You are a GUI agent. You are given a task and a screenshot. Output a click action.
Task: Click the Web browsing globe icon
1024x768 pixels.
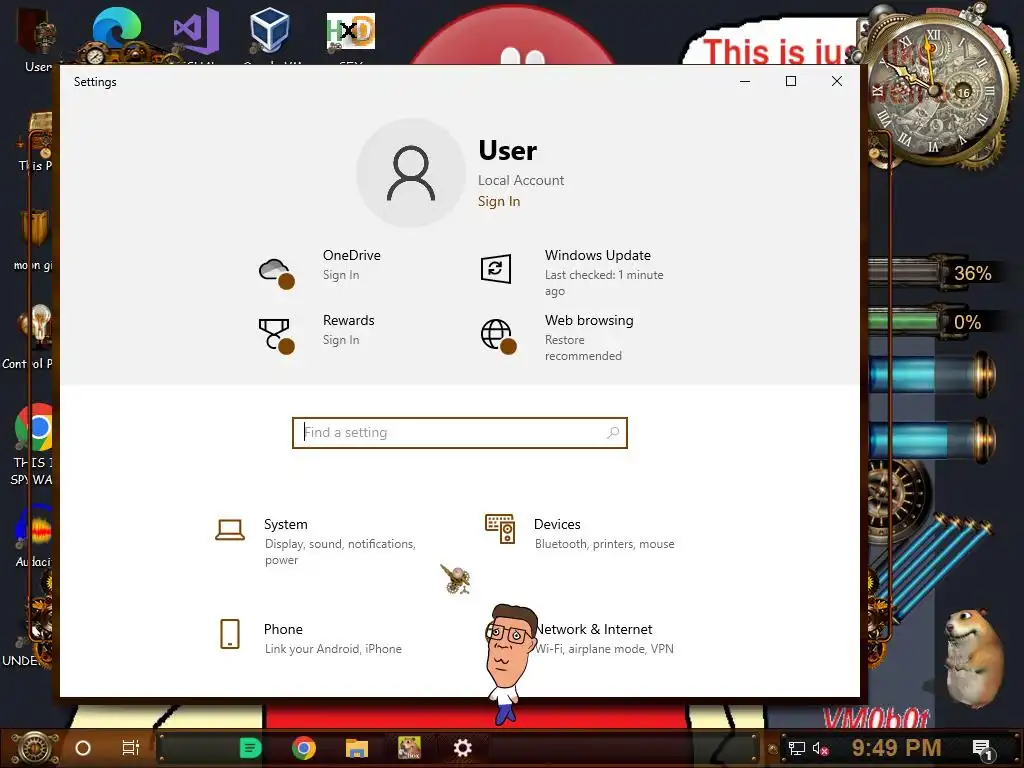(x=498, y=336)
